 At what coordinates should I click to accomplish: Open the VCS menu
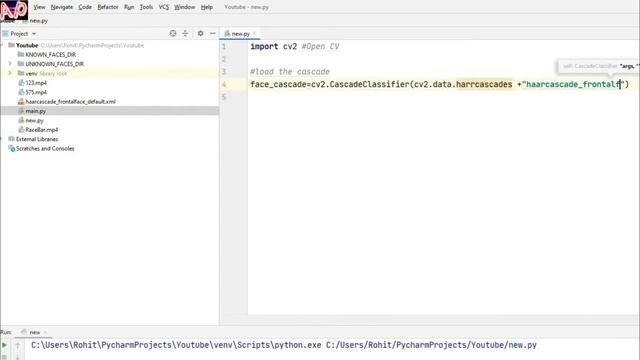164,7
